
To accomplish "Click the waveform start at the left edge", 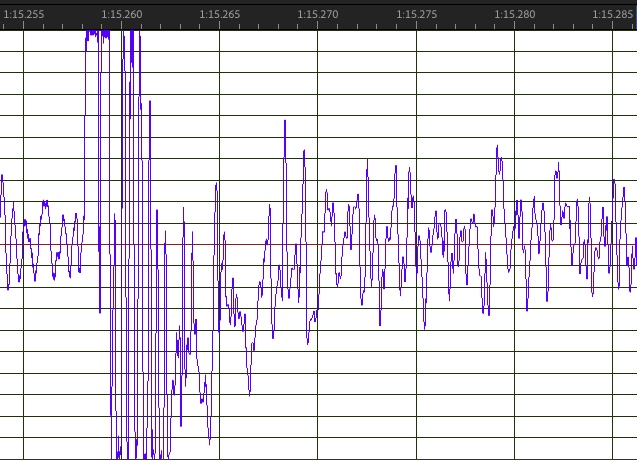I will pos(2,177).
